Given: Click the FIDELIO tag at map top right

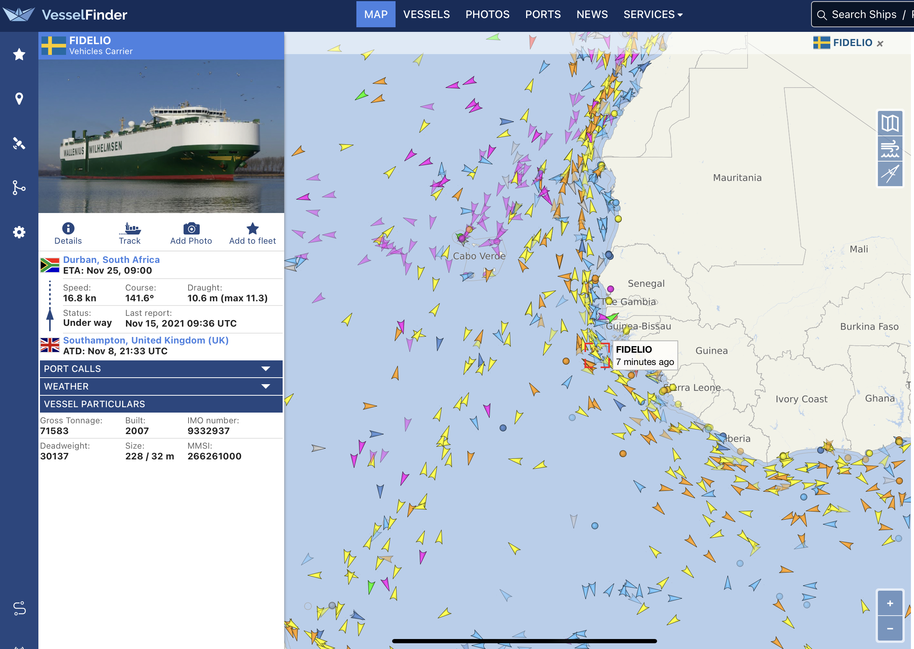Looking at the screenshot, I should pos(853,43).
